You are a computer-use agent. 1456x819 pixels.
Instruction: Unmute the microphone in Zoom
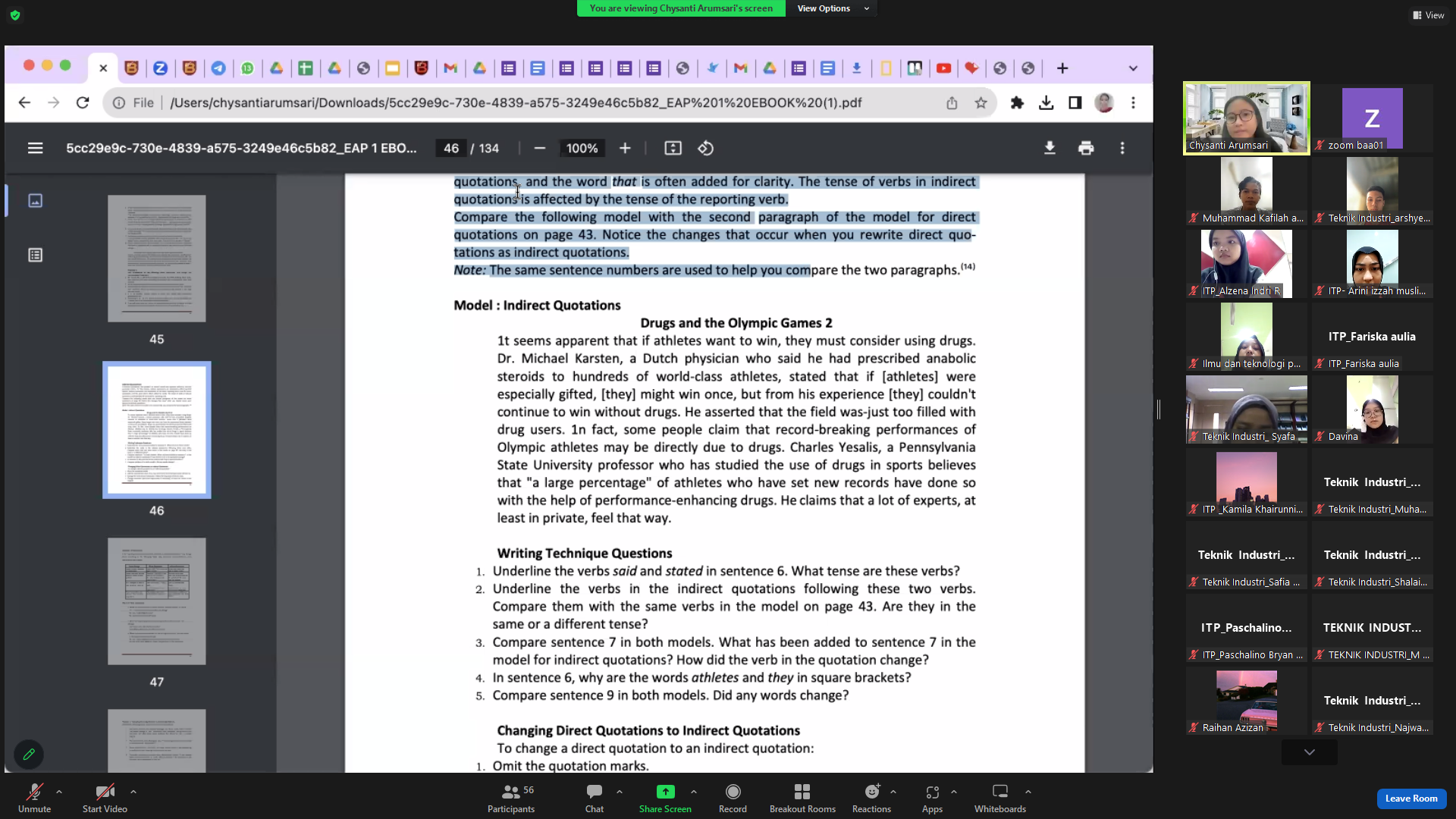coord(34,799)
